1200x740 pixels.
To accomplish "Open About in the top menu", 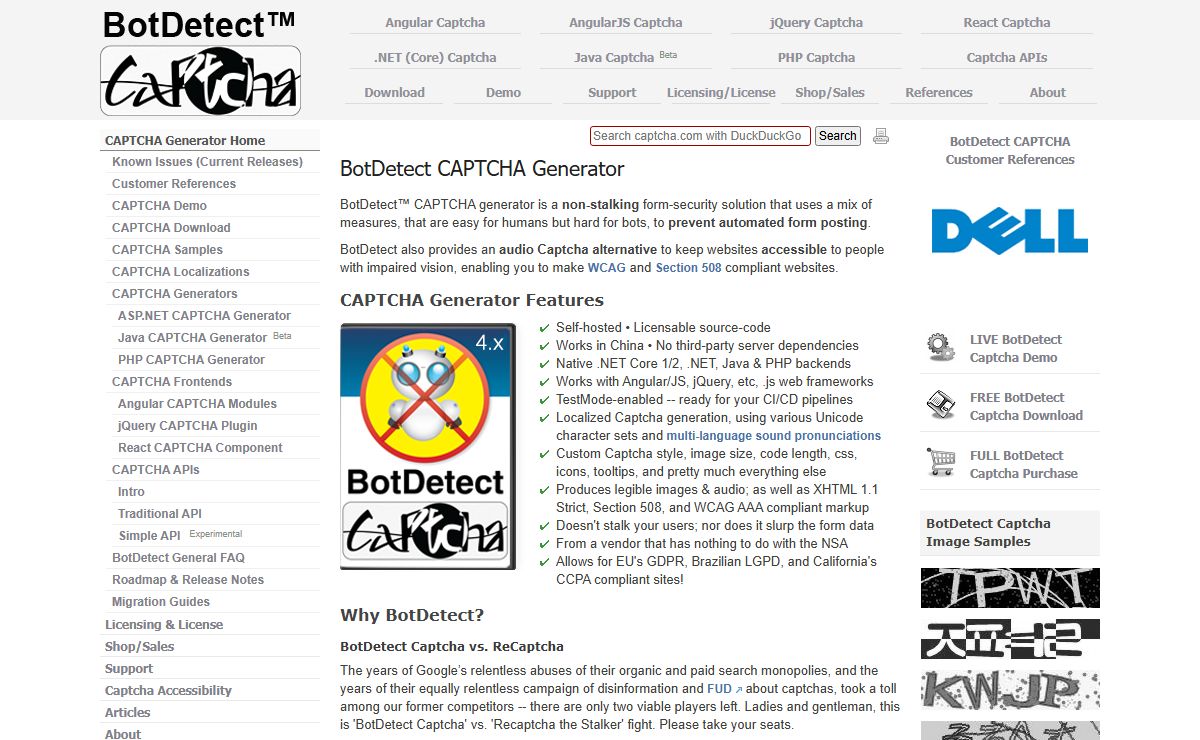I will pos(1048,92).
